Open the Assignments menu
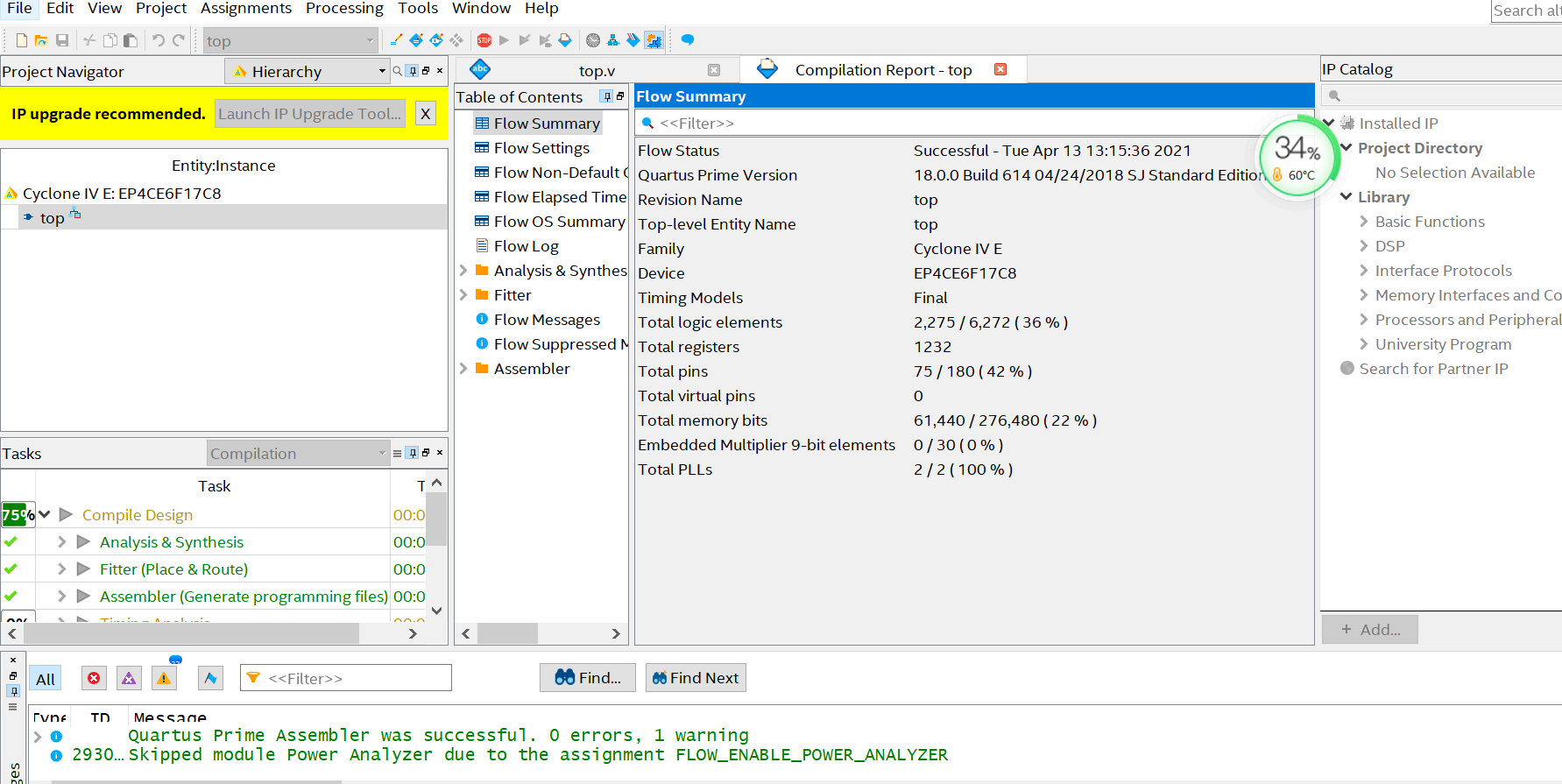 point(246,9)
